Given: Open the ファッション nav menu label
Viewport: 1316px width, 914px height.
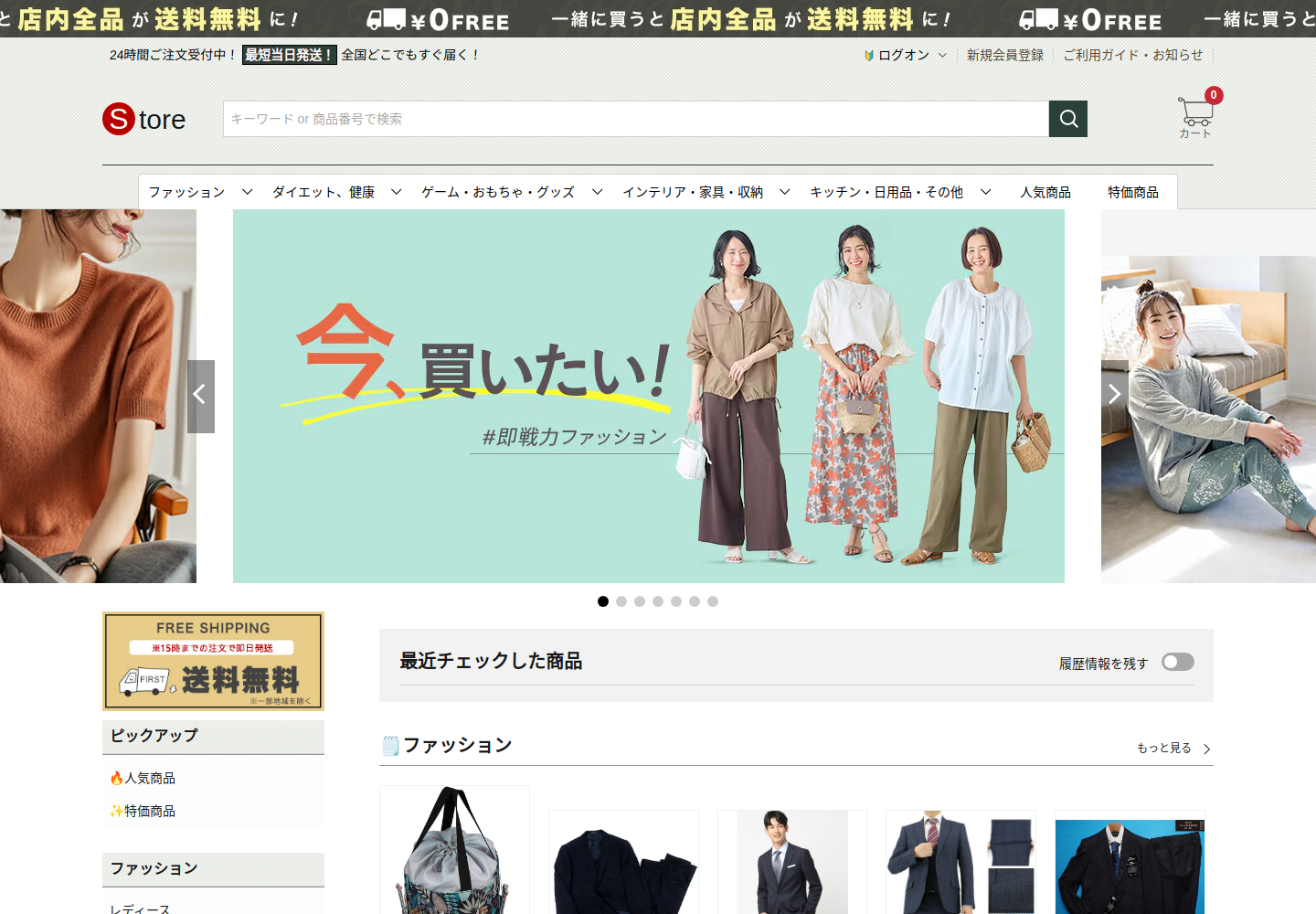Looking at the screenshot, I should (x=186, y=192).
